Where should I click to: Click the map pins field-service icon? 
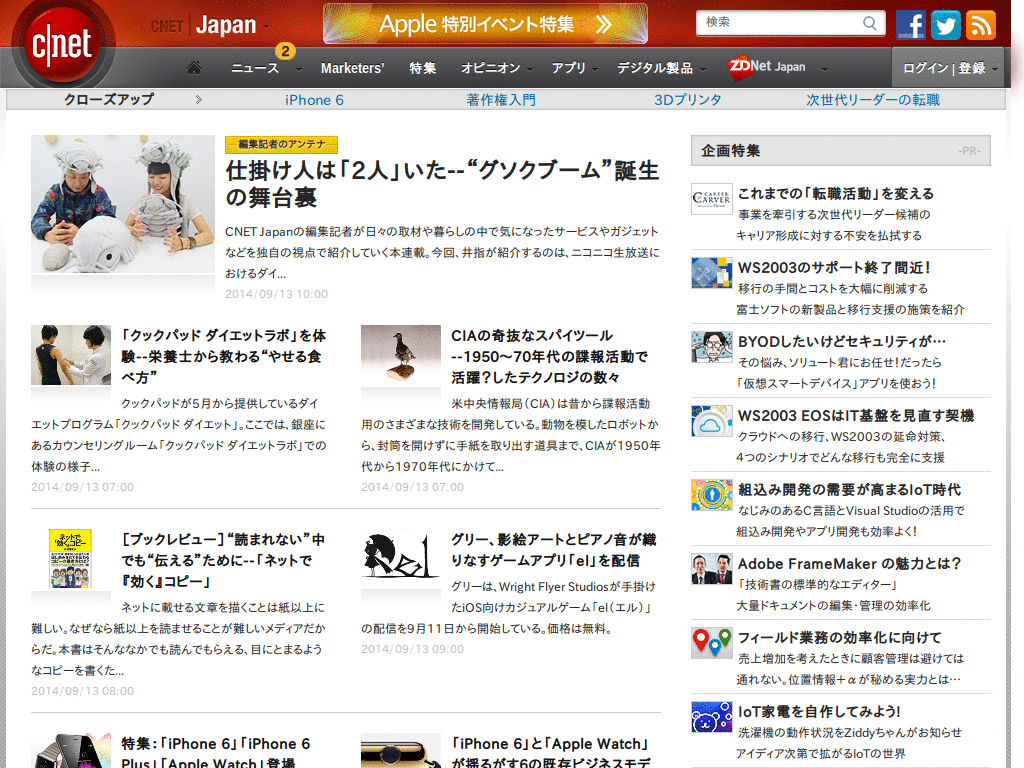(x=711, y=643)
